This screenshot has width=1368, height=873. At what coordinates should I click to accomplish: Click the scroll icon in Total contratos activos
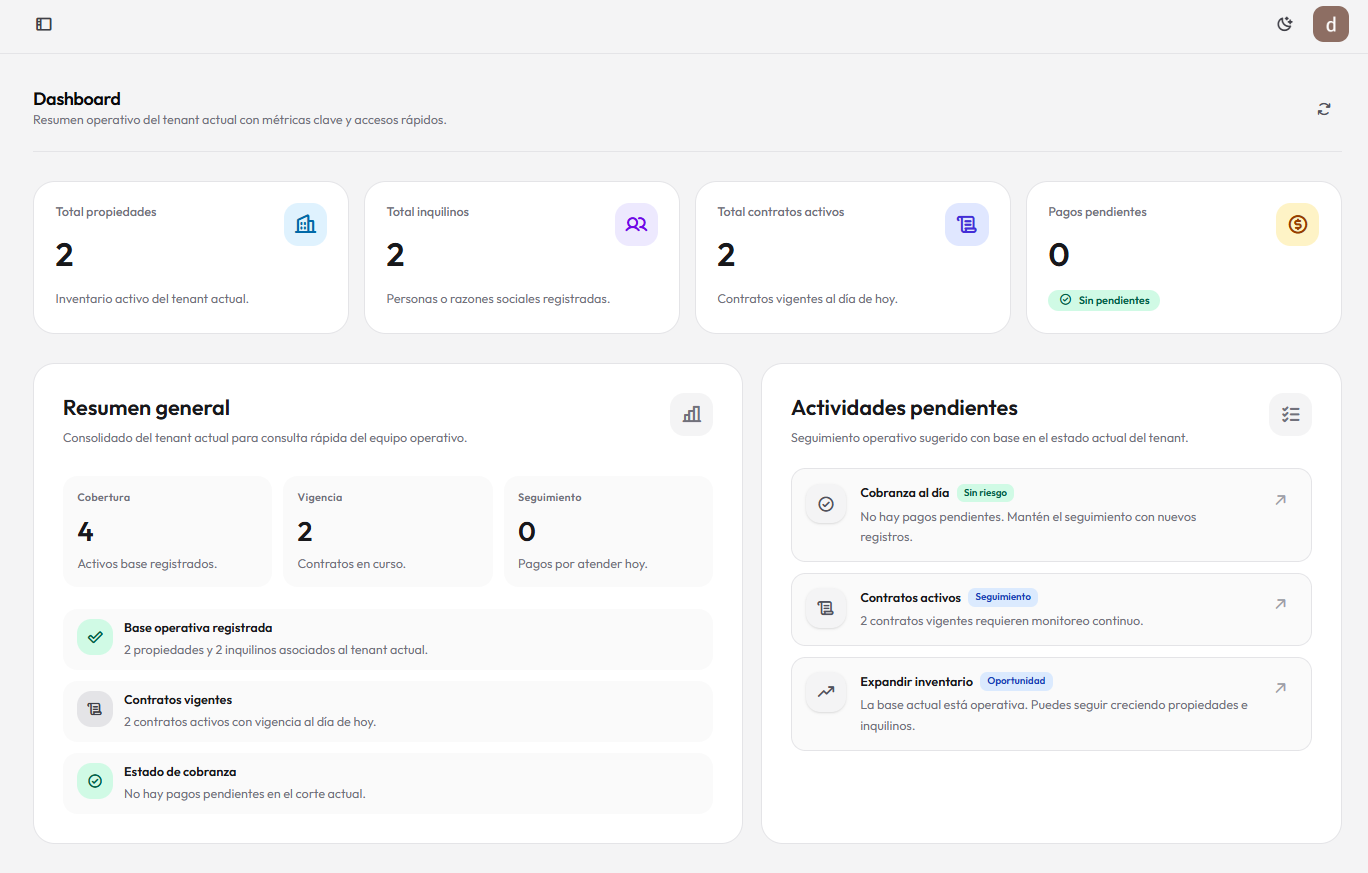coord(967,224)
